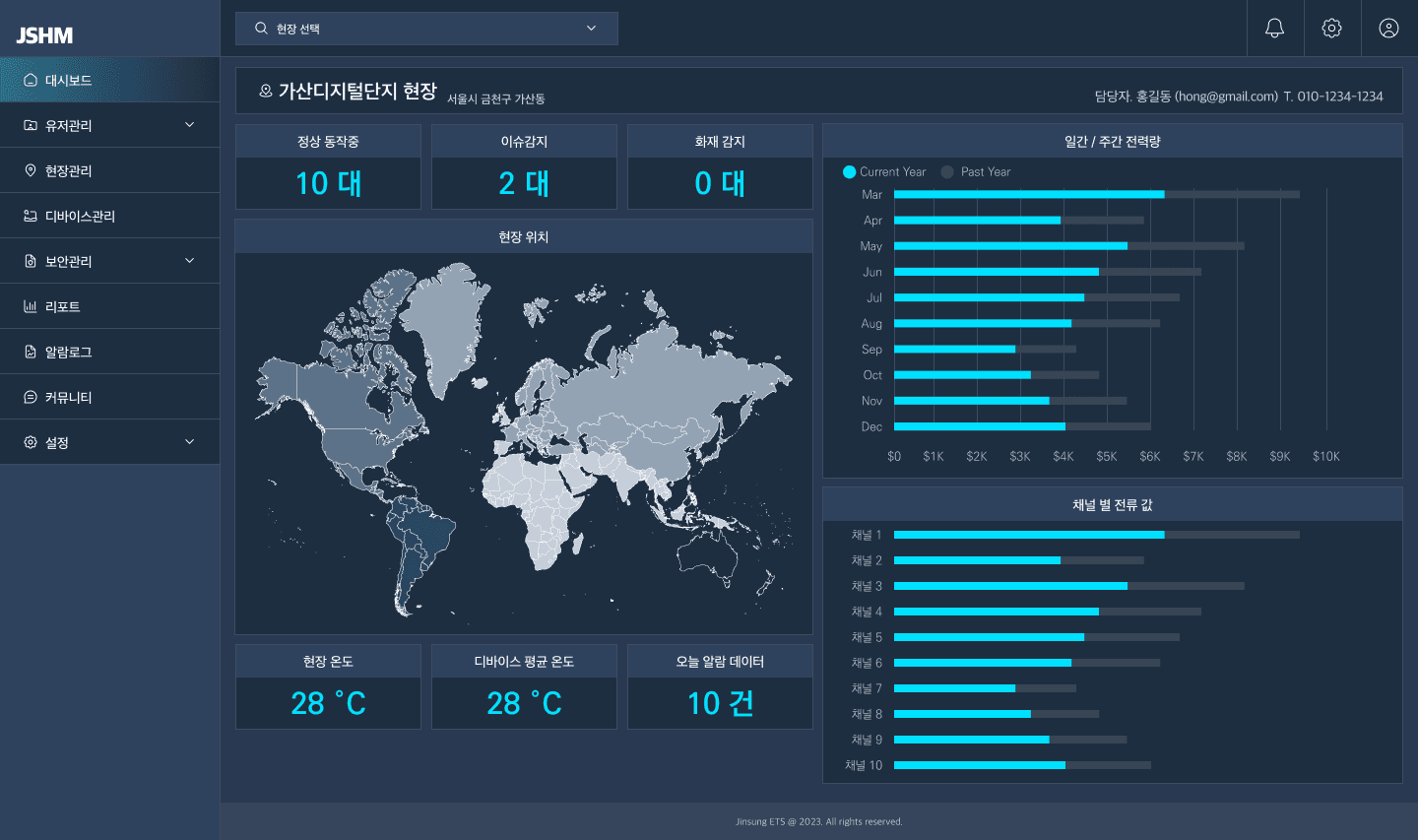Screen dimensions: 1418x840
Task: Click the 커뮤니티 chat bubble icon
Action: click(31, 397)
